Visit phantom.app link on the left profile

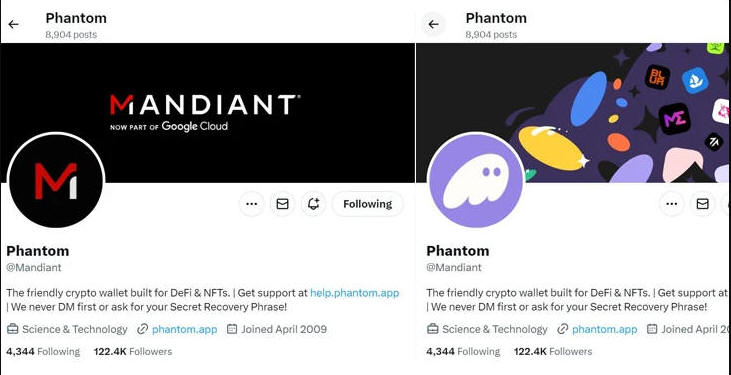(x=185, y=329)
